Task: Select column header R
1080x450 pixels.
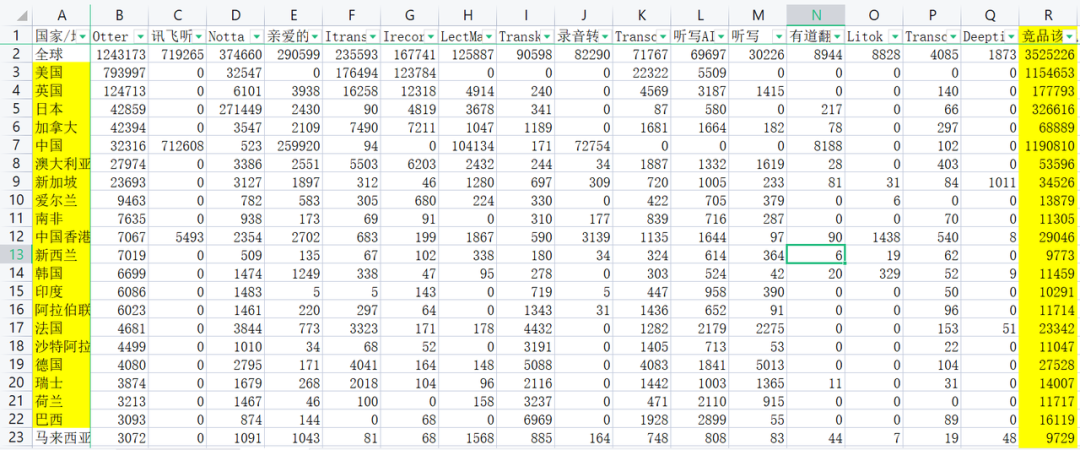Action: 1048,15
